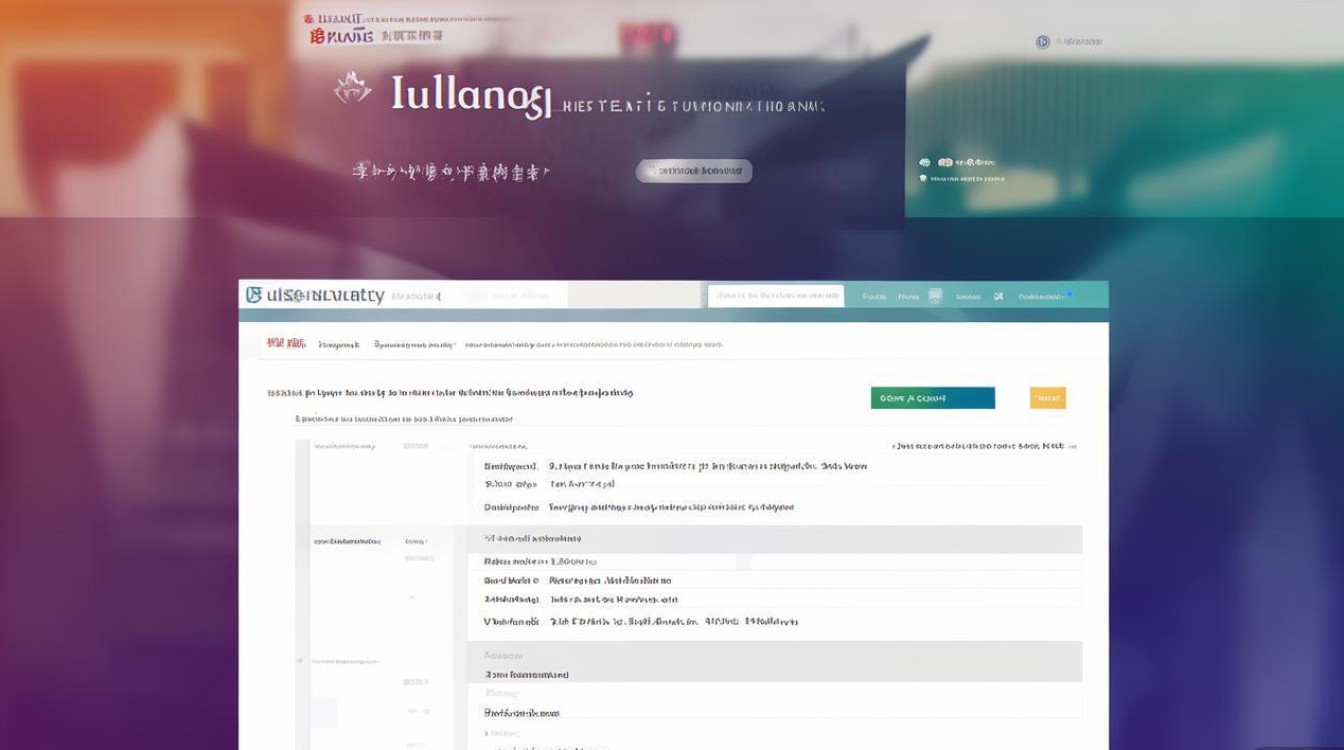
Task: Click the lotus emblem beside the large hero title
Action: tap(353, 90)
